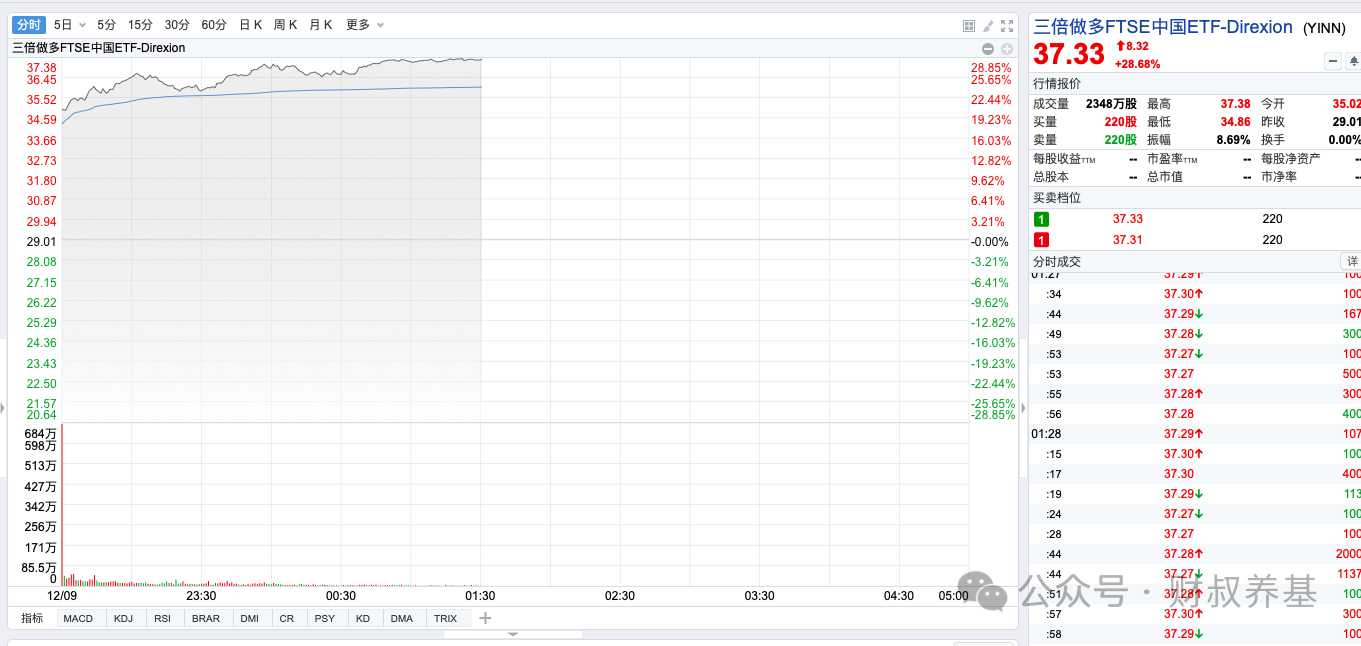Click 最低 value 34.86
The image size is (1361, 646).
1235,121
